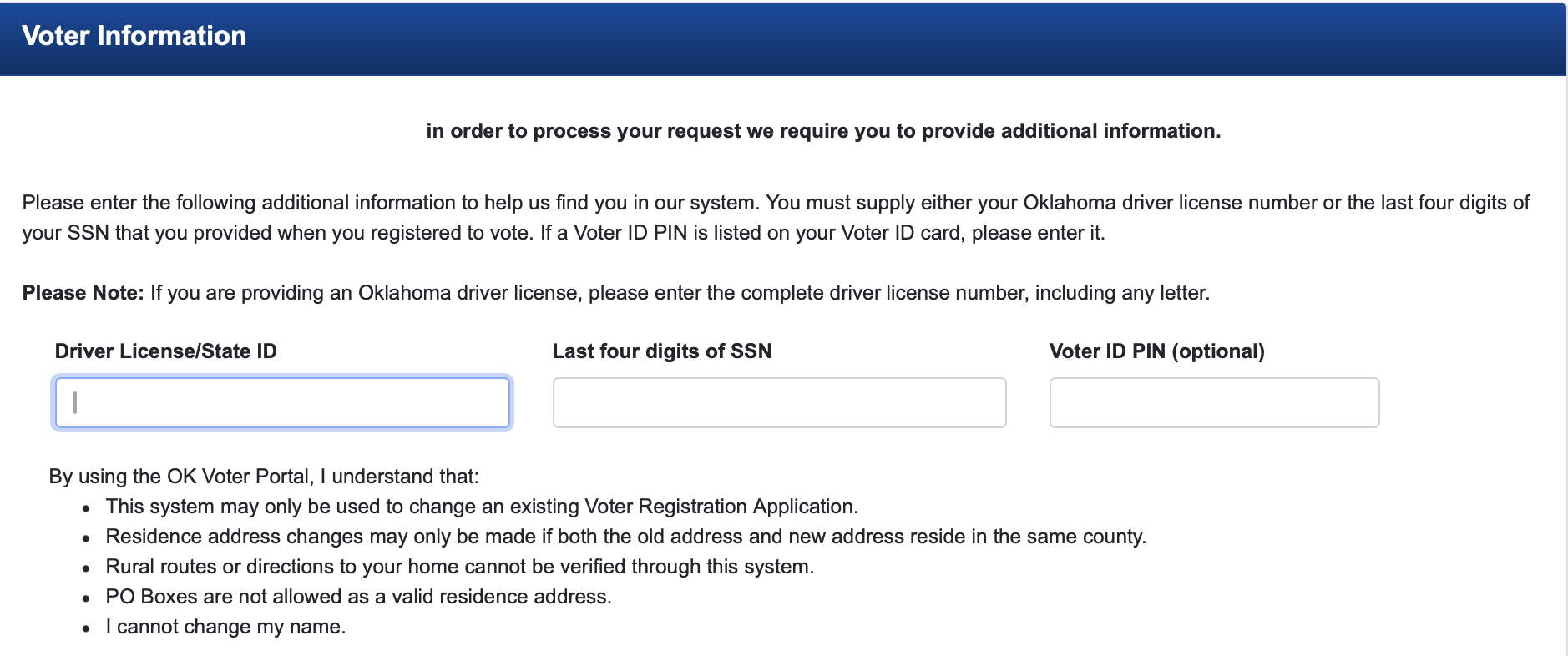Click the Voter ID PIN input box
The image size is (1568, 656).
click(1213, 403)
